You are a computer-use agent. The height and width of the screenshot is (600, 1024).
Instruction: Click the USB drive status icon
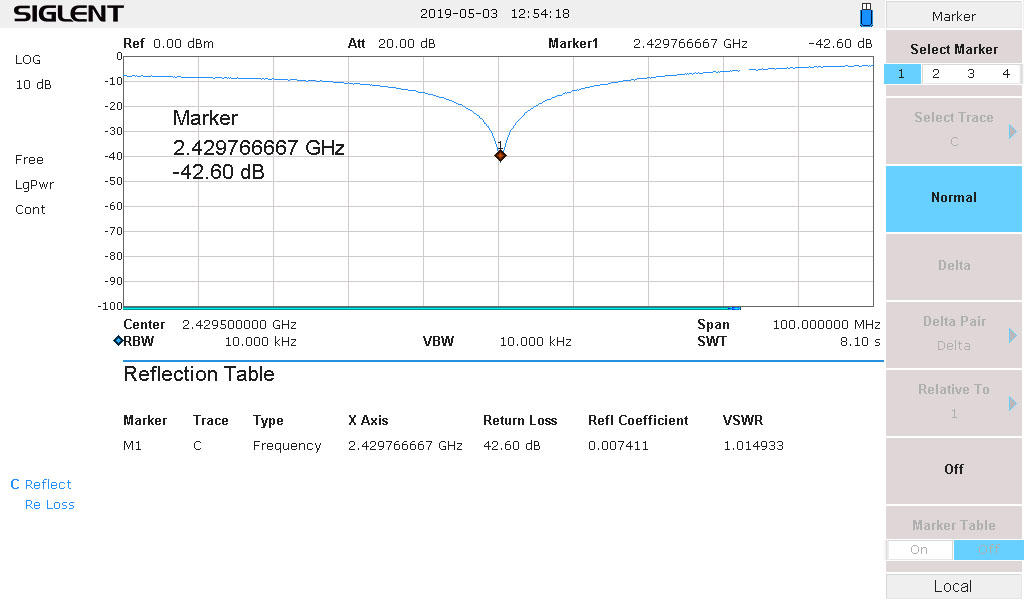[x=866, y=15]
